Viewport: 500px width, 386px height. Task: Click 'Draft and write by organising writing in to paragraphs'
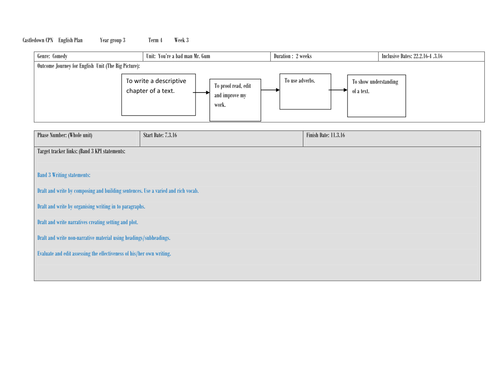point(91,207)
